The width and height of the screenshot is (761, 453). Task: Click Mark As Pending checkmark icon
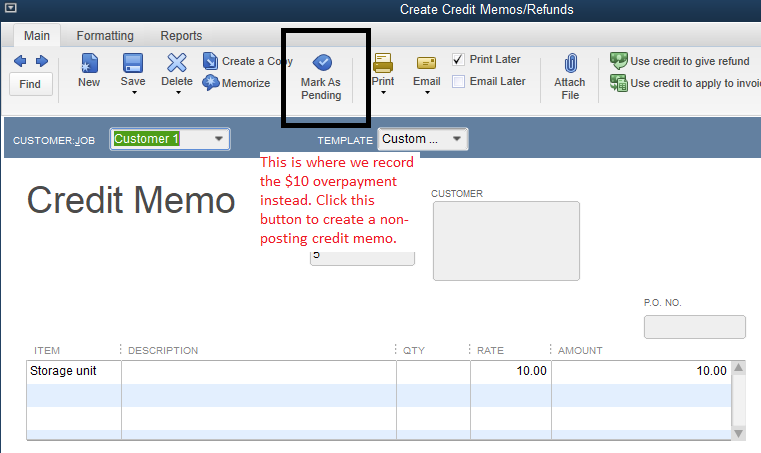click(322, 62)
